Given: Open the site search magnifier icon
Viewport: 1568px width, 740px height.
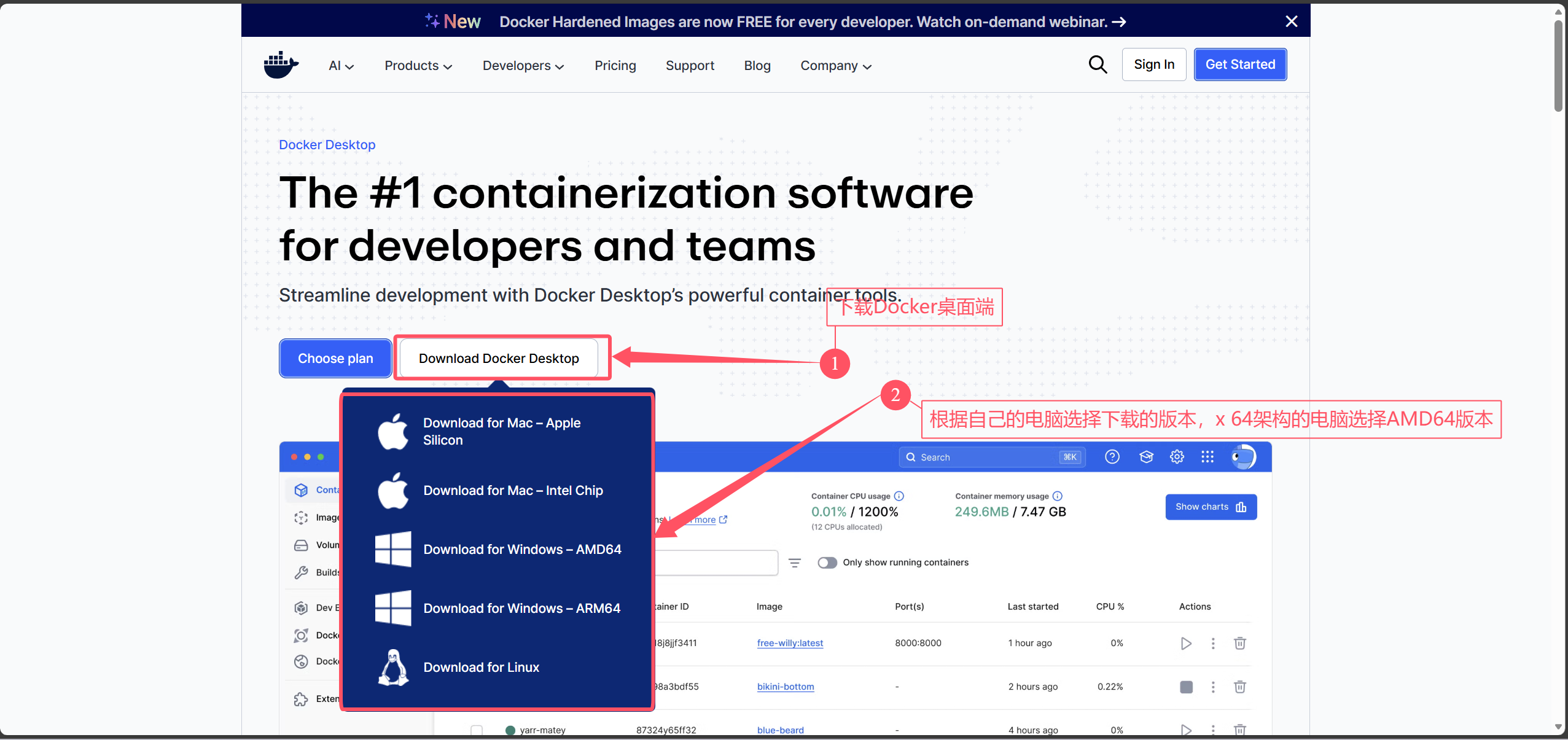Looking at the screenshot, I should tap(1098, 64).
